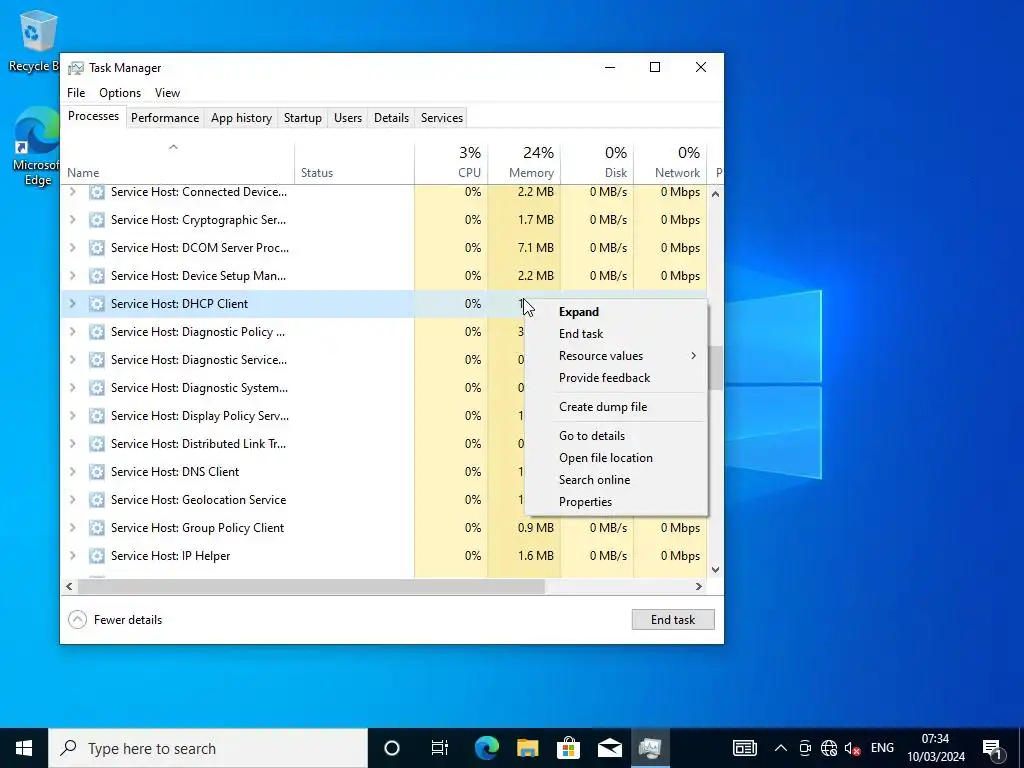Screen dimensions: 1024x768
Task: Select Provide feedback
Action: click(x=616, y=378)
